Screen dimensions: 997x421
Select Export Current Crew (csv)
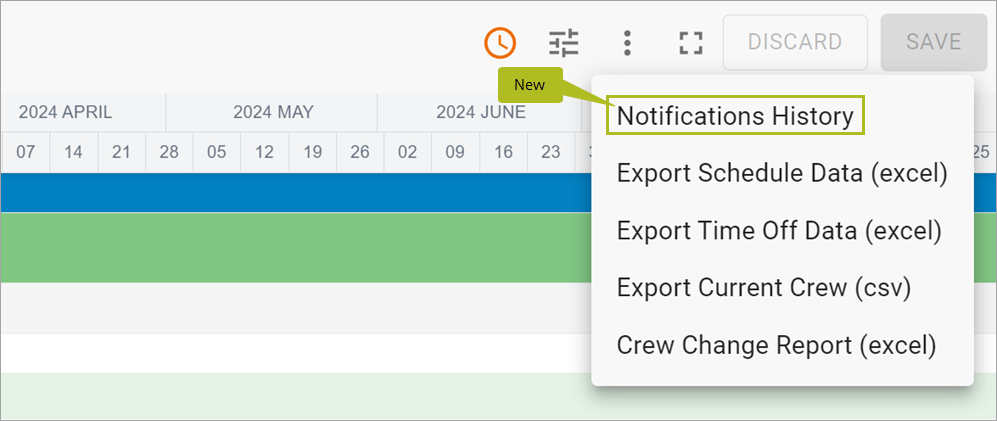tap(764, 287)
